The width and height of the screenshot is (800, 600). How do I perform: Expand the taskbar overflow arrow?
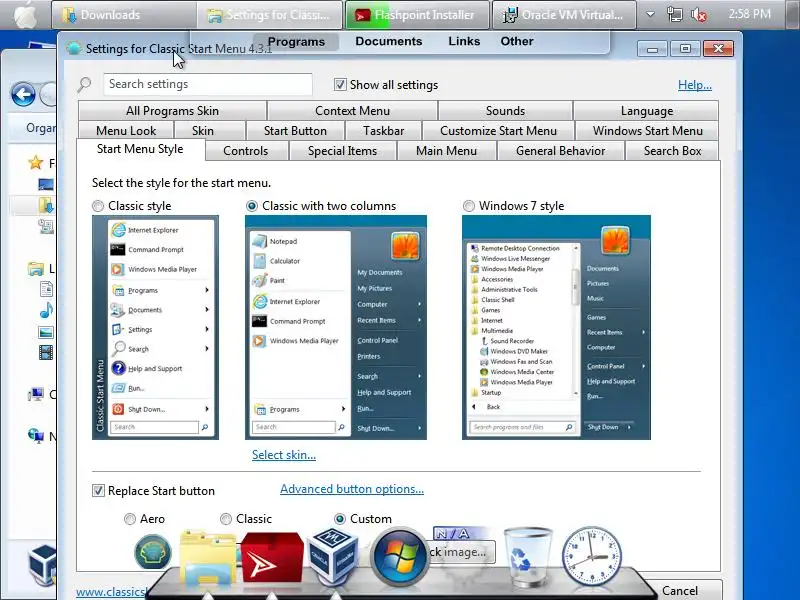point(650,15)
